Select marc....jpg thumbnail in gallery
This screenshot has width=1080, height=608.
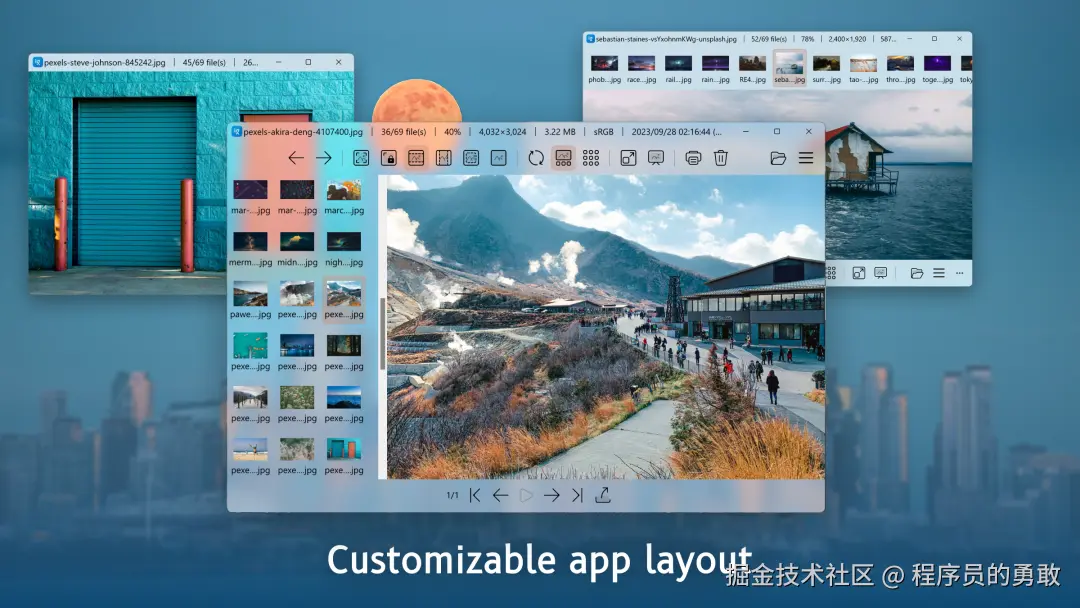tap(344, 198)
